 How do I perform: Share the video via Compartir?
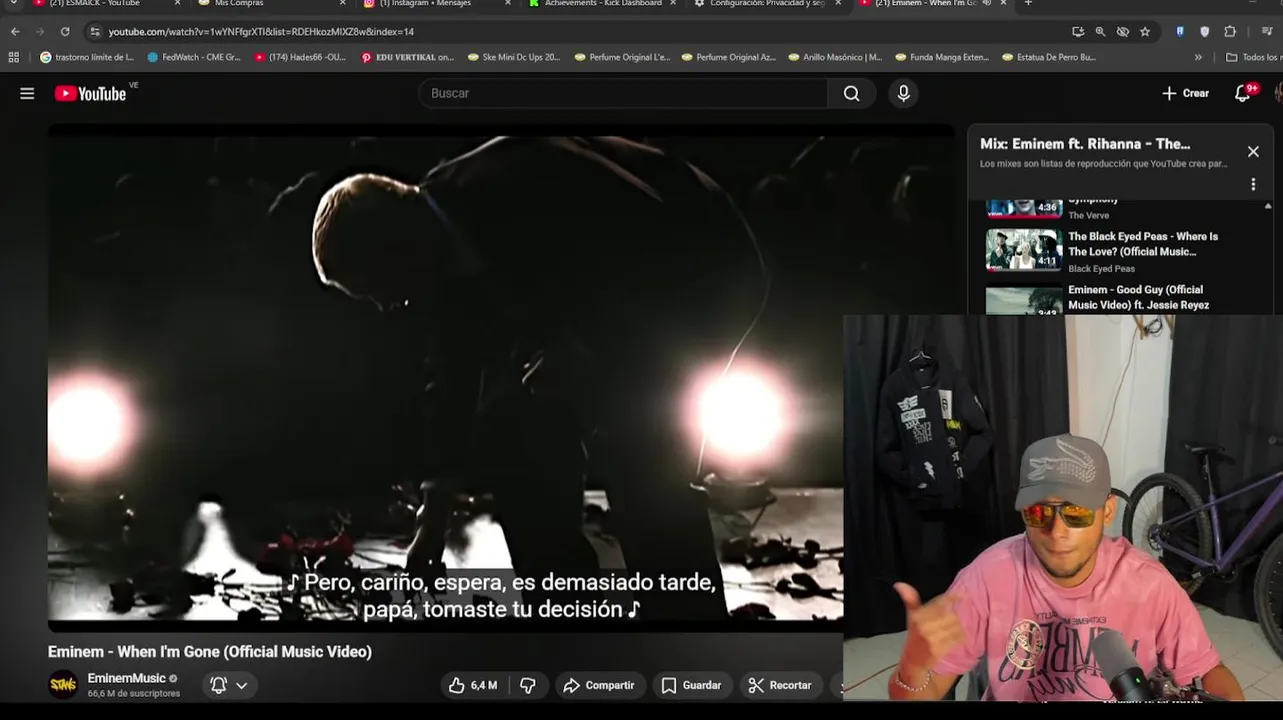599,685
